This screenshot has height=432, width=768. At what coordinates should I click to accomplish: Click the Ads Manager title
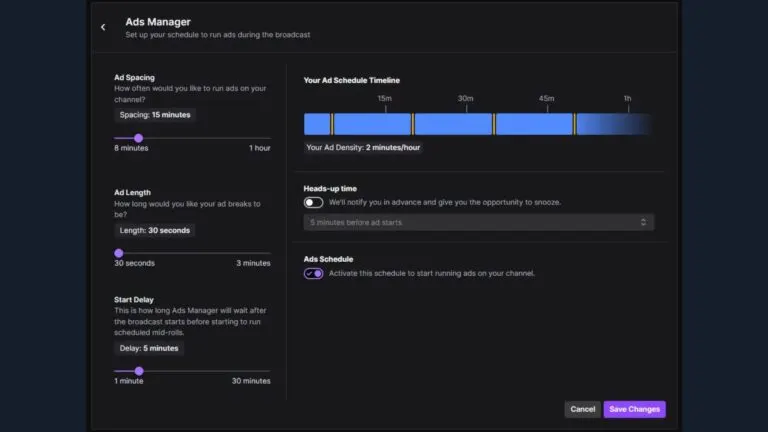pyautogui.click(x=158, y=22)
